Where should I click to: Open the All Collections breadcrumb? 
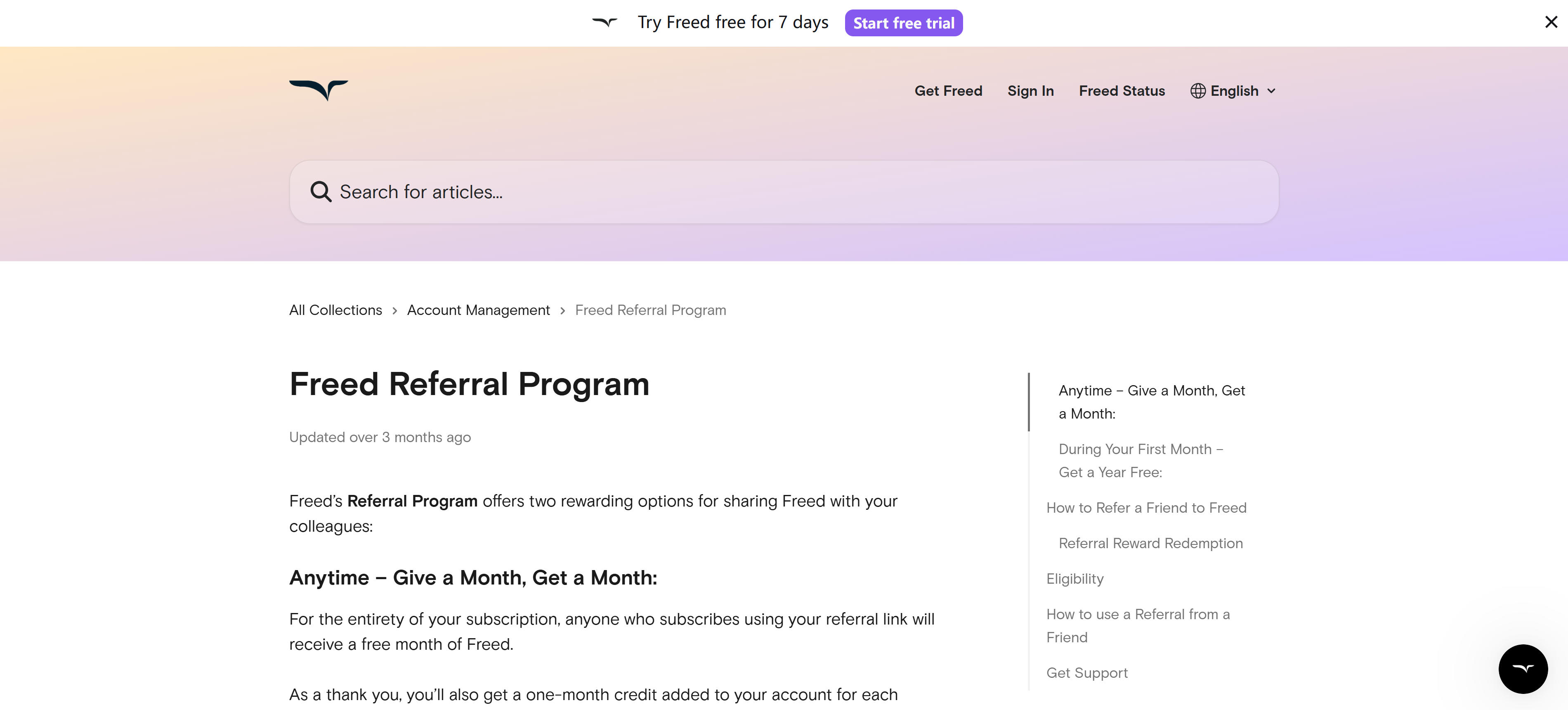(x=335, y=310)
